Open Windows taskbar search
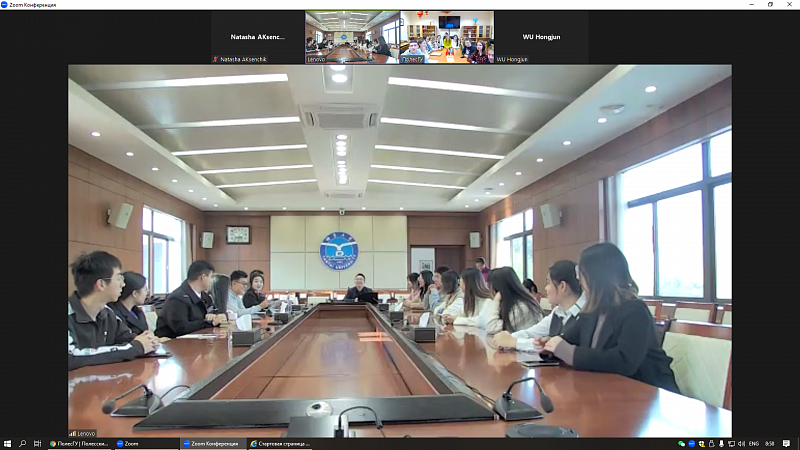The image size is (800, 450). 22,443
